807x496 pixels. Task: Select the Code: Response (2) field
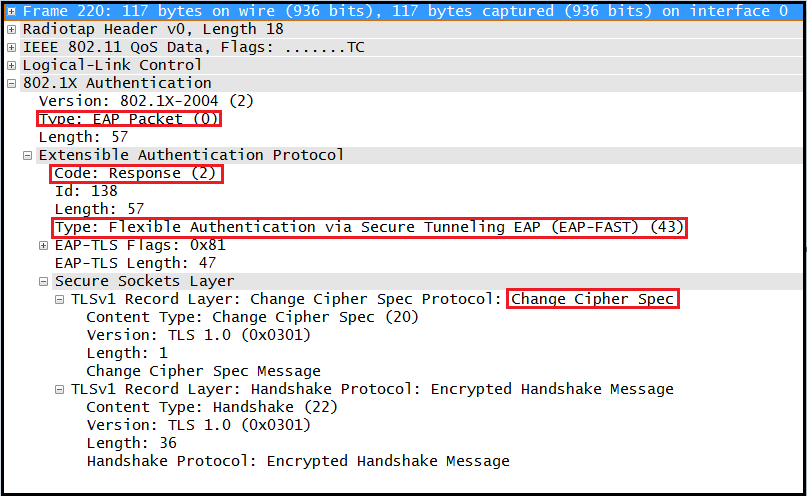pos(136,173)
